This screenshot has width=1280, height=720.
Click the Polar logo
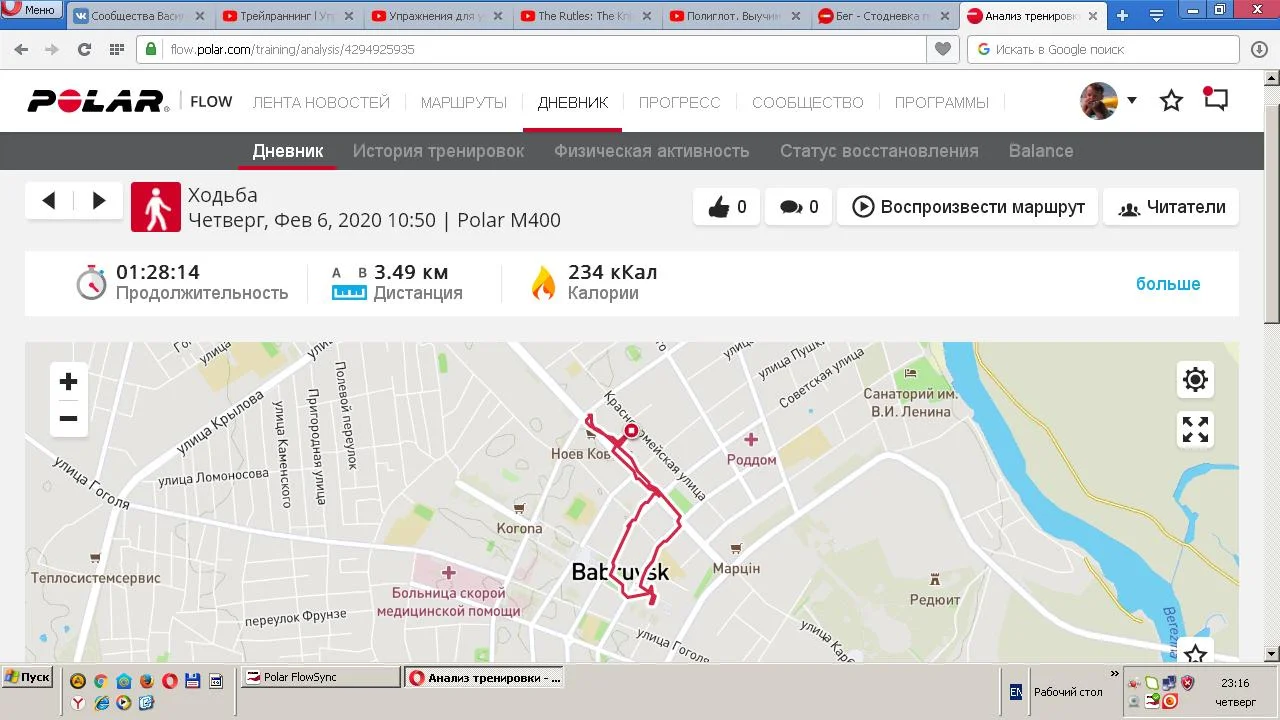click(98, 101)
